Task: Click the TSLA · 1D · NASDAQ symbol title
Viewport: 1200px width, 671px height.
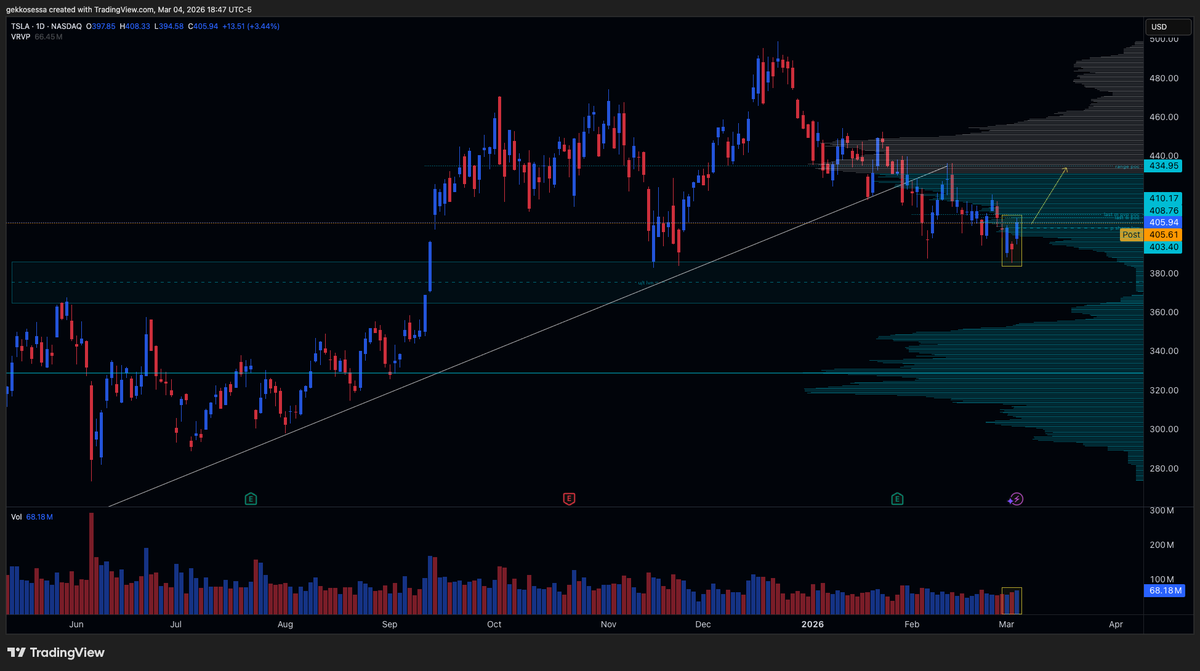Action: 46,27
